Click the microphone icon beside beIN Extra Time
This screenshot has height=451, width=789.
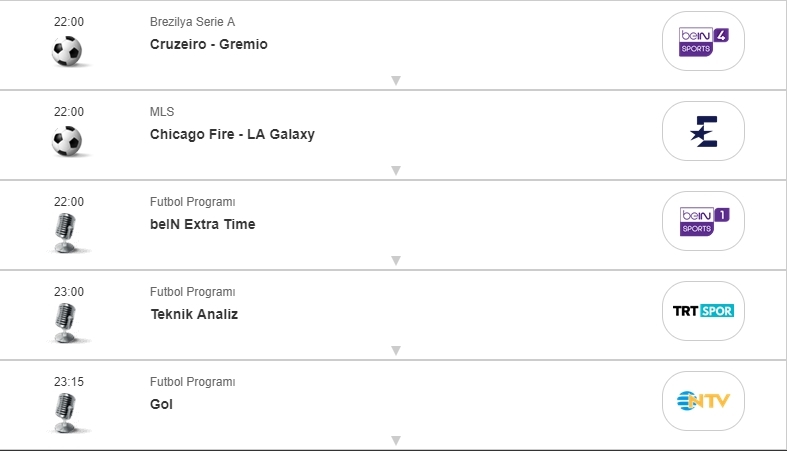[x=67, y=232]
